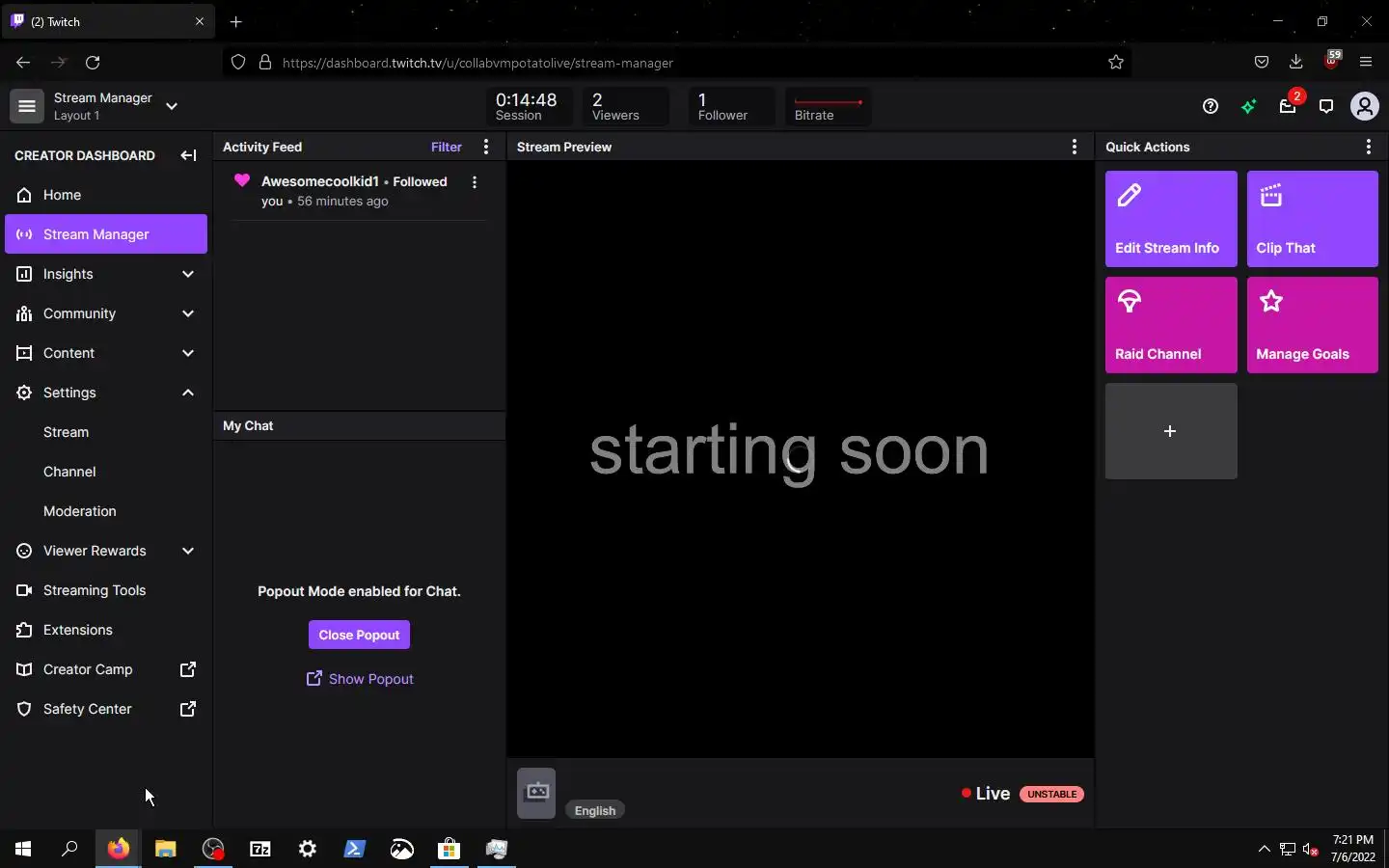Open the Pocket save icon

click(x=1262, y=63)
